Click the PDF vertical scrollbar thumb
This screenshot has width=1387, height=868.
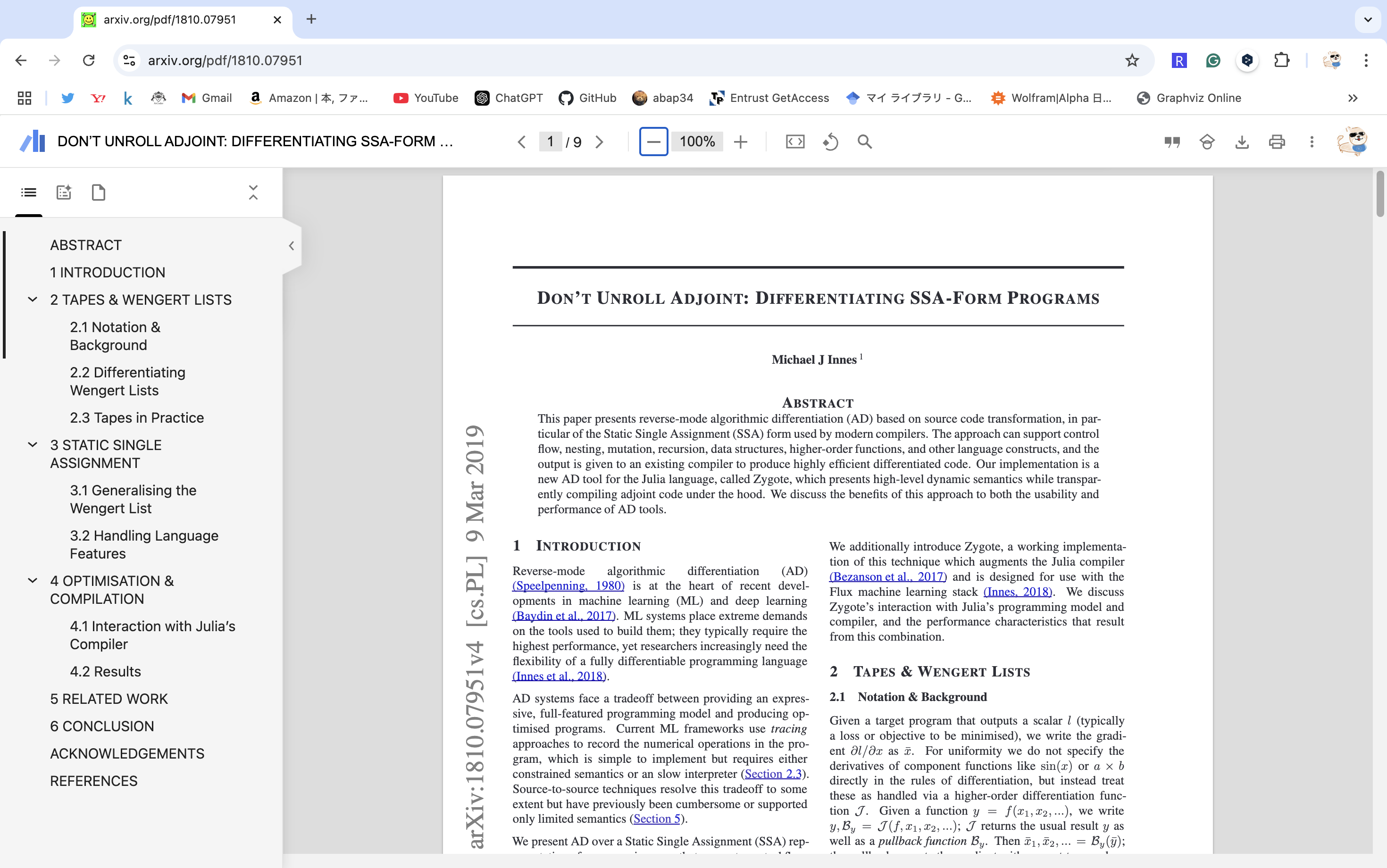click(1379, 194)
